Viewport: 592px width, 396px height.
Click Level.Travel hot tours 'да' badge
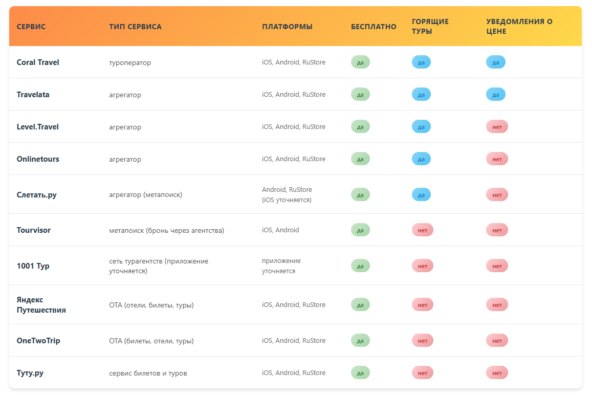click(x=421, y=127)
